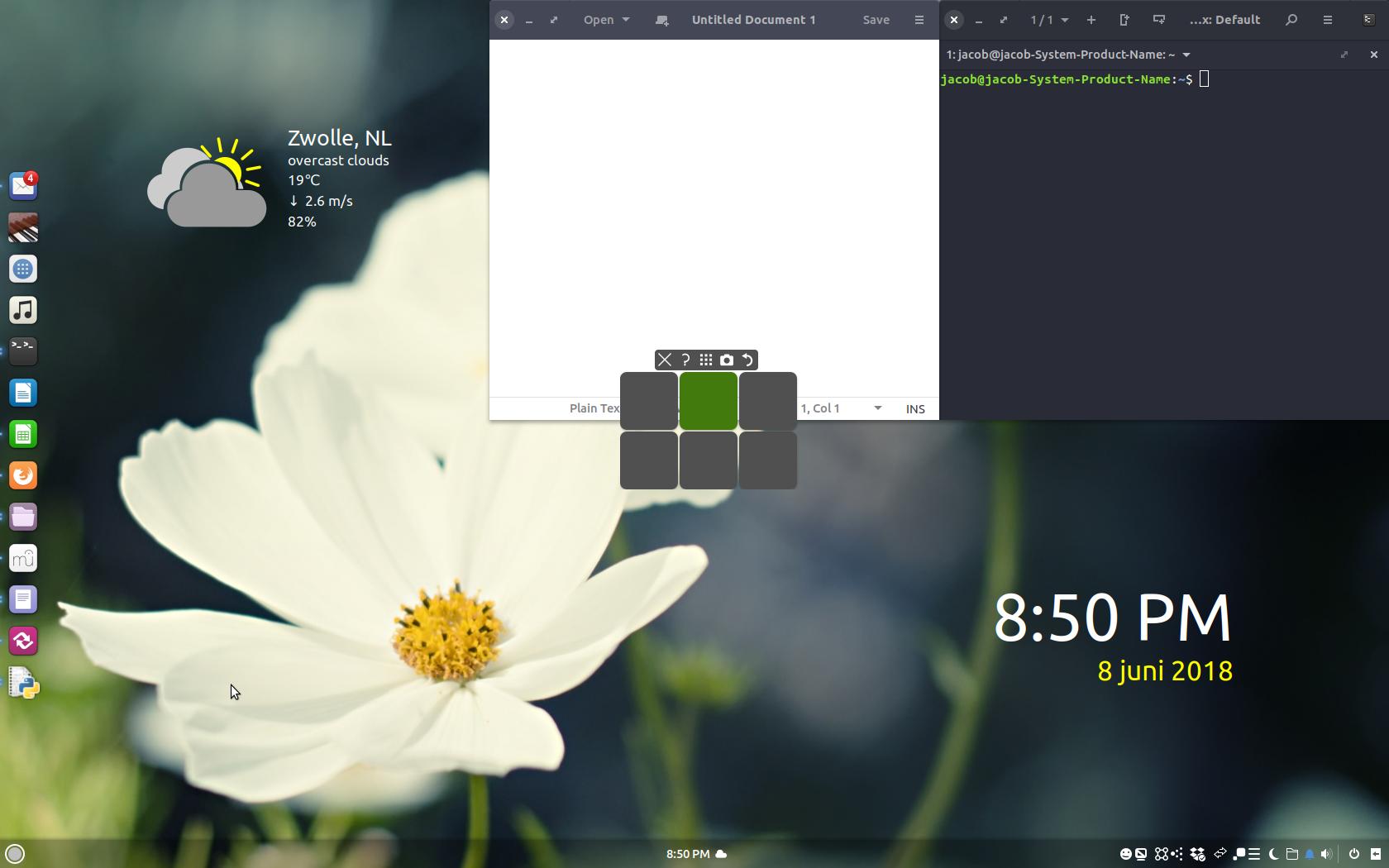Open the terminal hamburger menu

(1328, 20)
